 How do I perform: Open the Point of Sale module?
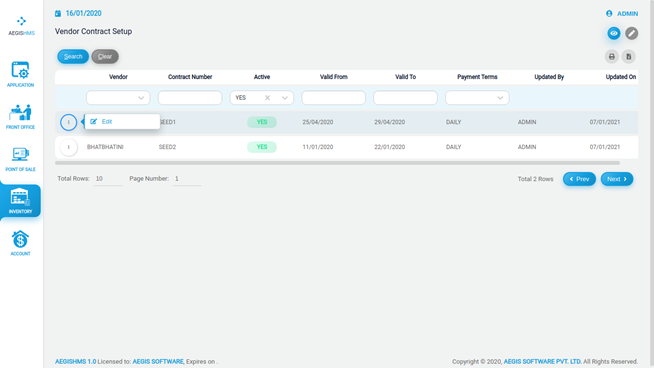tap(20, 159)
